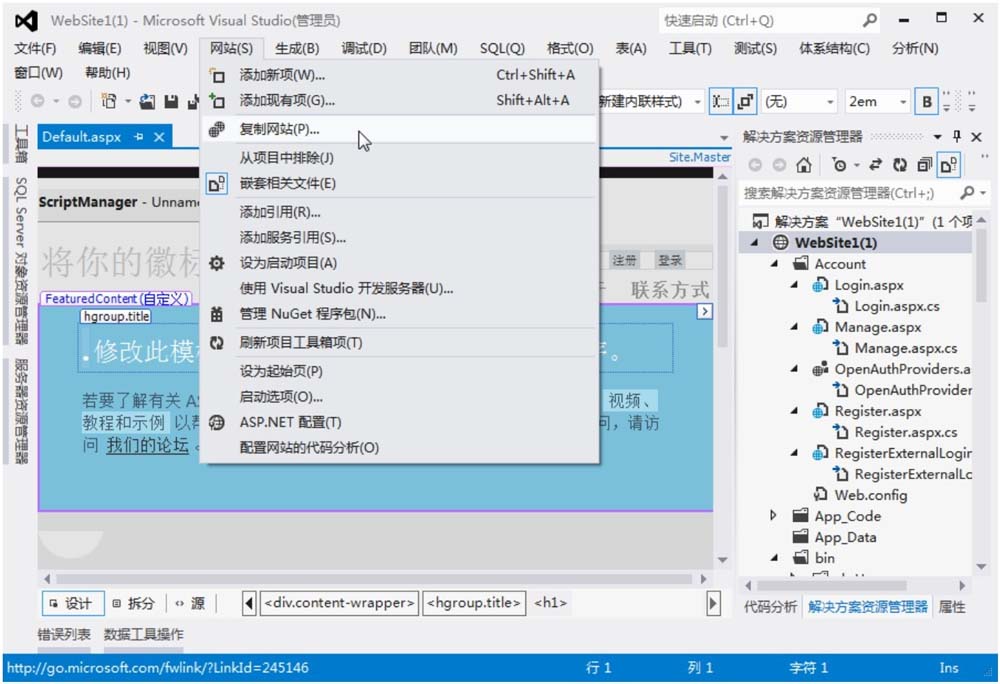Open the 错误列表 error list tab
The image size is (1000, 684).
coord(64,634)
